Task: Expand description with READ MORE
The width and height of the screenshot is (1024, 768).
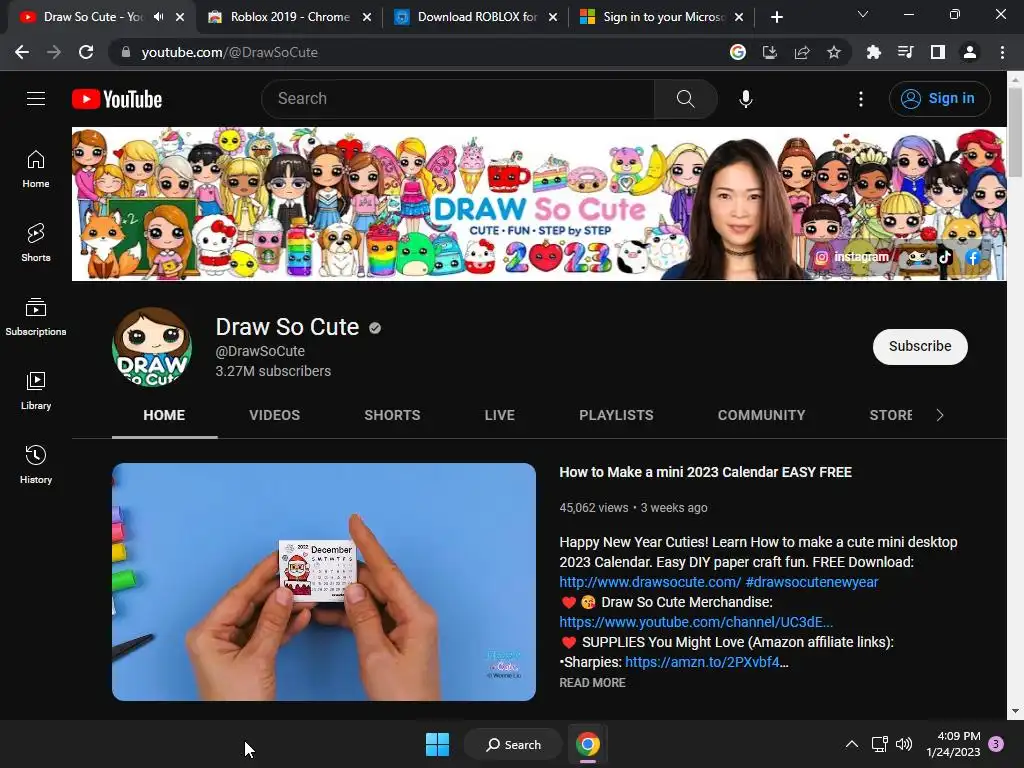Action: [x=592, y=682]
